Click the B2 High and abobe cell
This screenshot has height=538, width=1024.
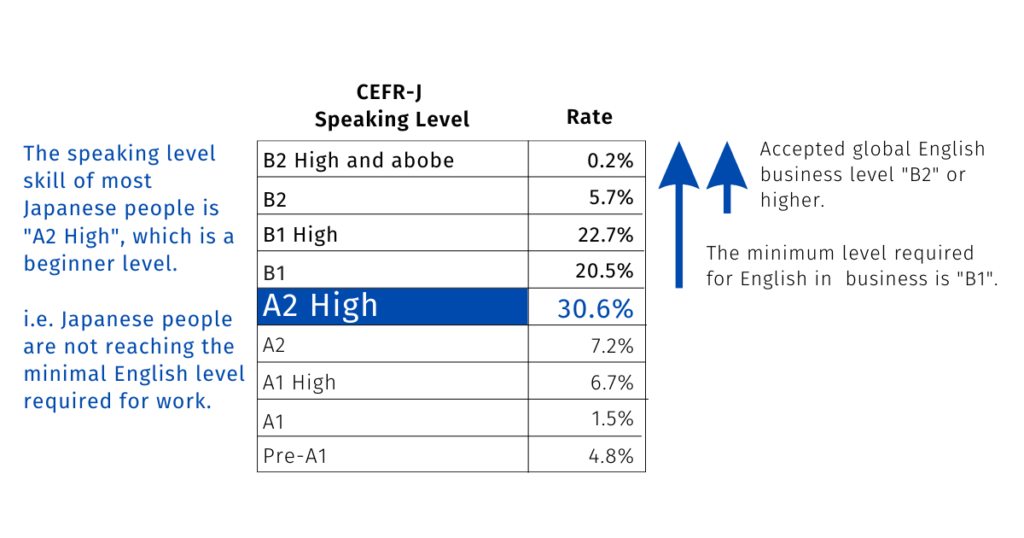point(358,160)
